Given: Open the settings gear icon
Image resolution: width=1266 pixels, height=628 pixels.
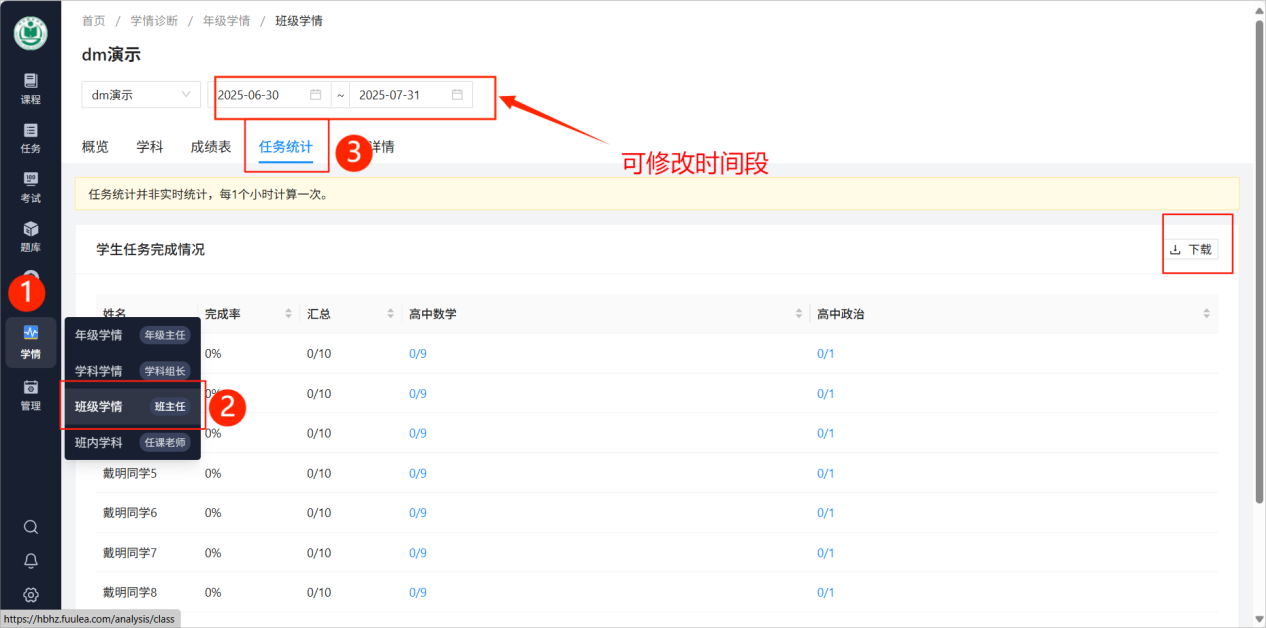Looking at the screenshot, I should [x=31, y=595].
